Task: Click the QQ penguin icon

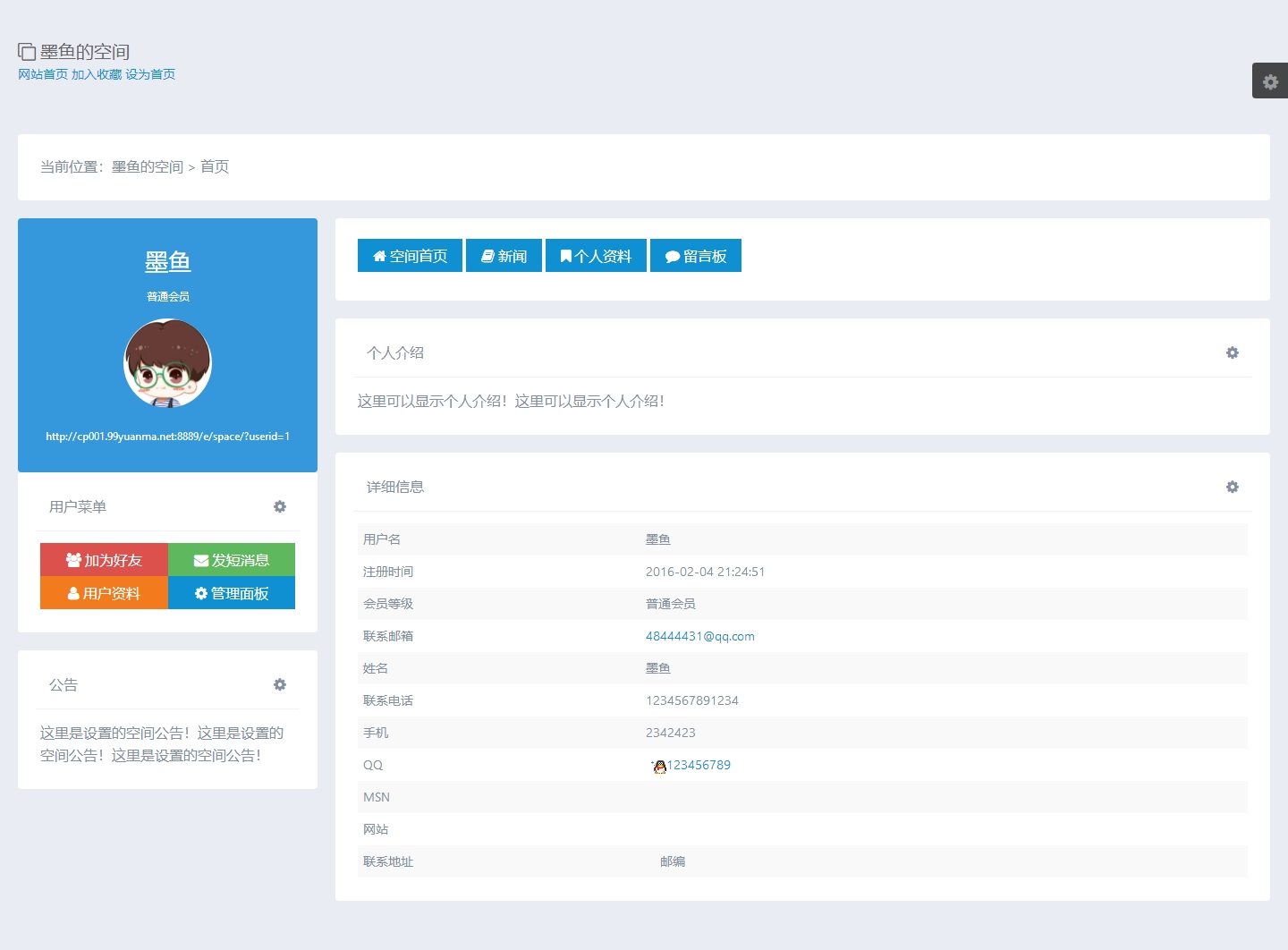Action: point(659,767)
